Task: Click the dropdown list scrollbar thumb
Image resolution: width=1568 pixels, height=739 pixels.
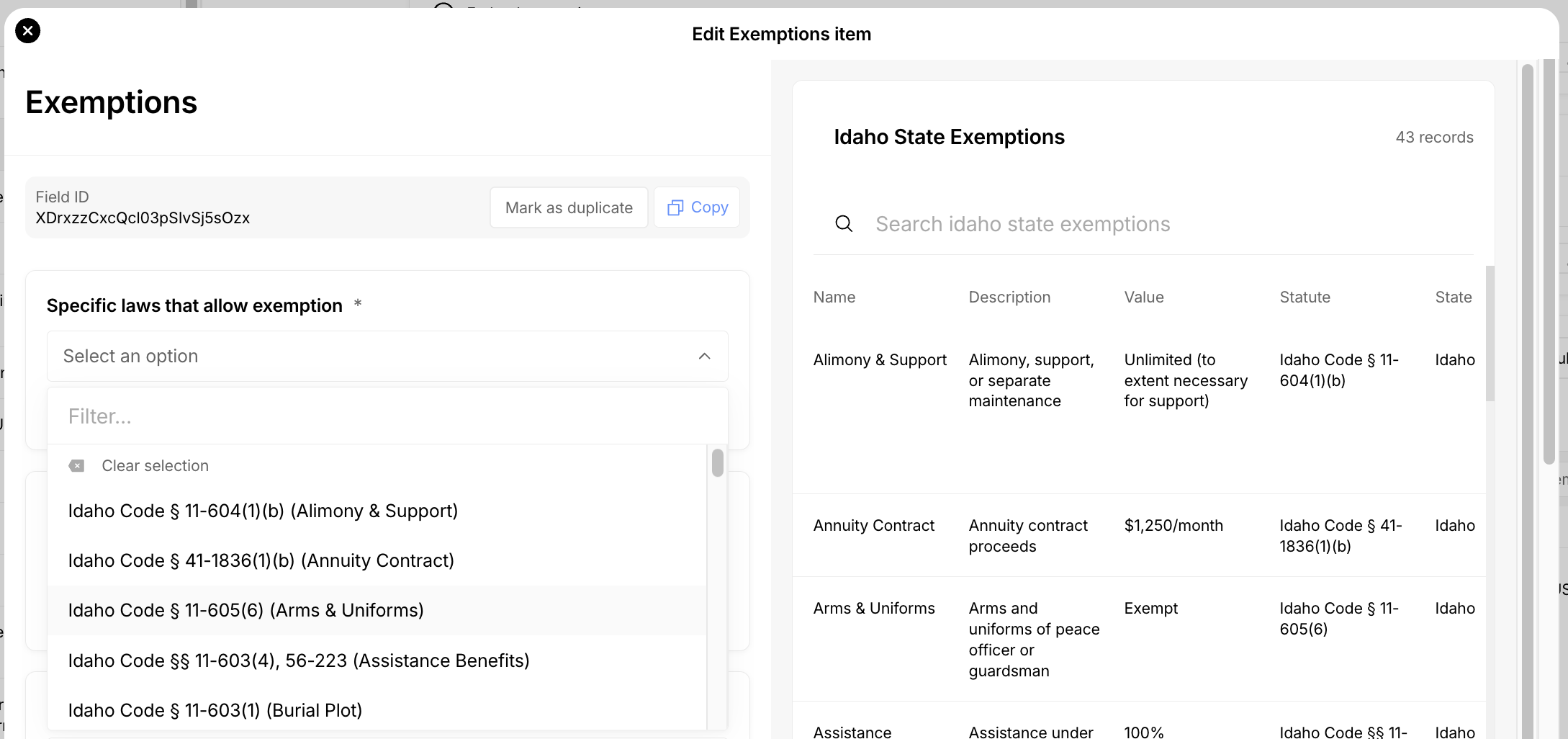Action: pyautogui.click(x=717, y=462)
